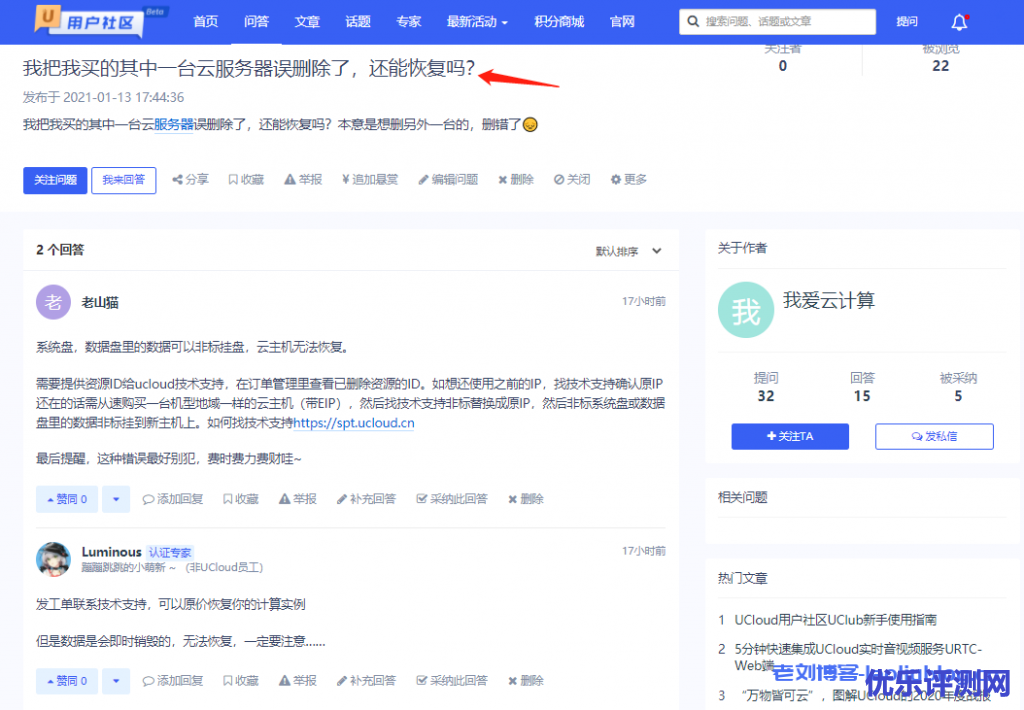Expand downvote arrow on 老山猫's answer
The image size is (1024, 710).
[116, 499]
